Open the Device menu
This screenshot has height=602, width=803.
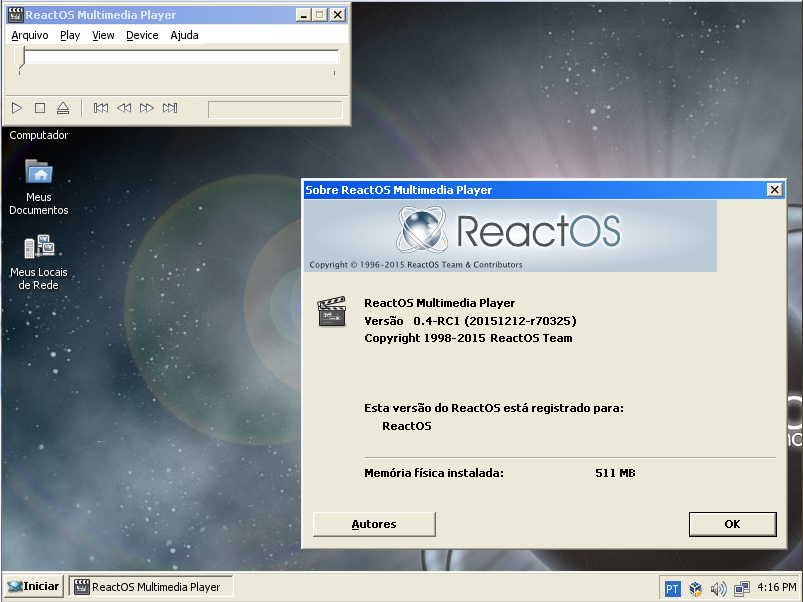click(x=142, y=35)
